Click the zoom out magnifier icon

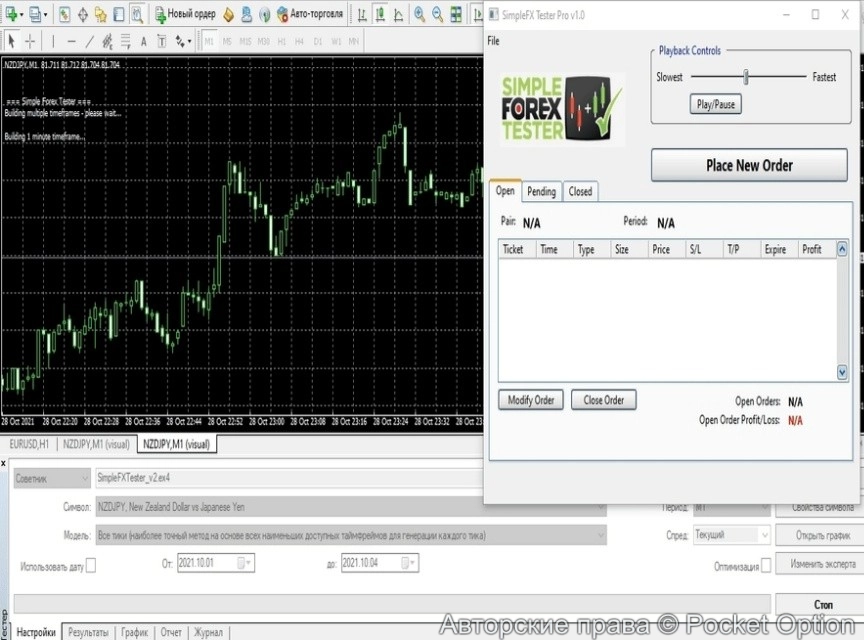click(x=438, y=14)
